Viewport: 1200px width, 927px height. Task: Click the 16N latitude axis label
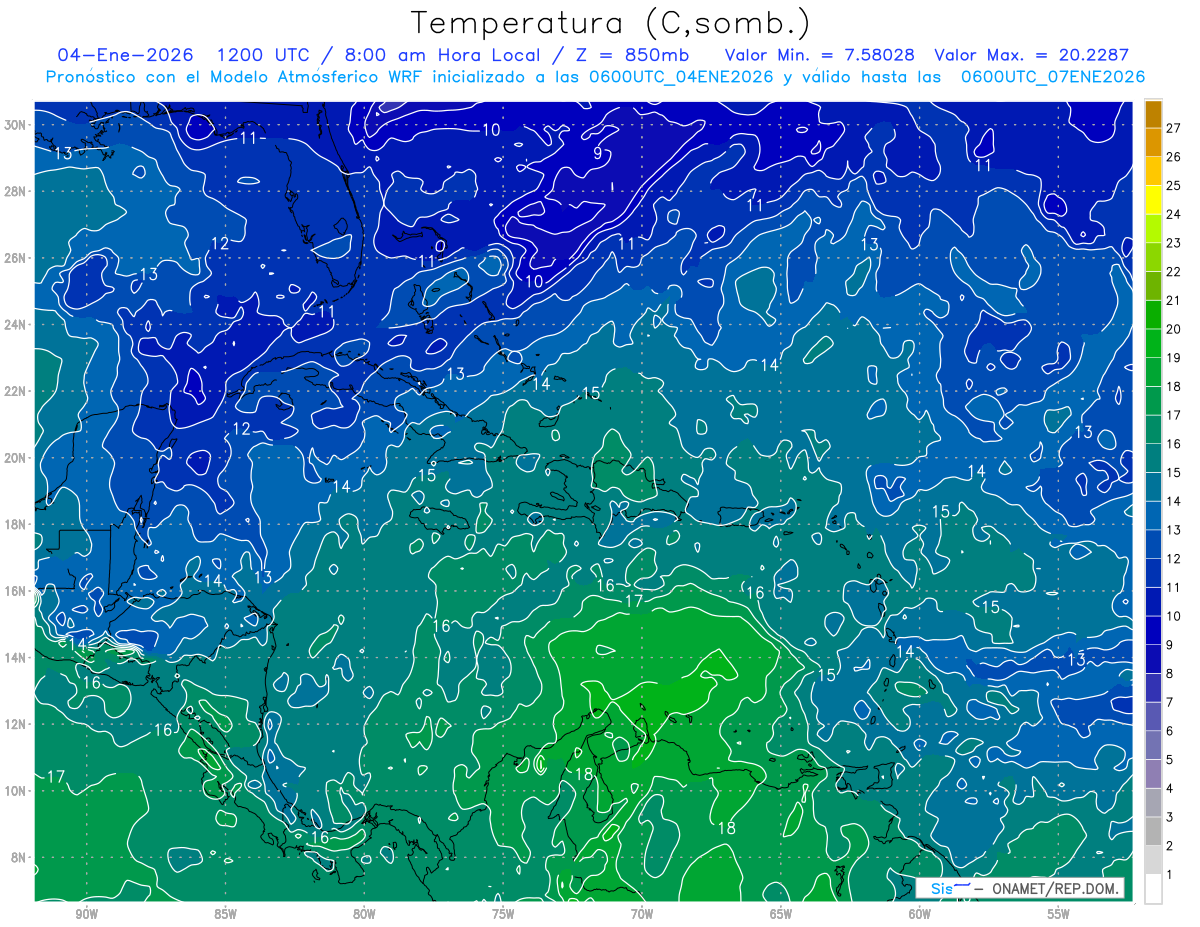(x=15, y=591)
